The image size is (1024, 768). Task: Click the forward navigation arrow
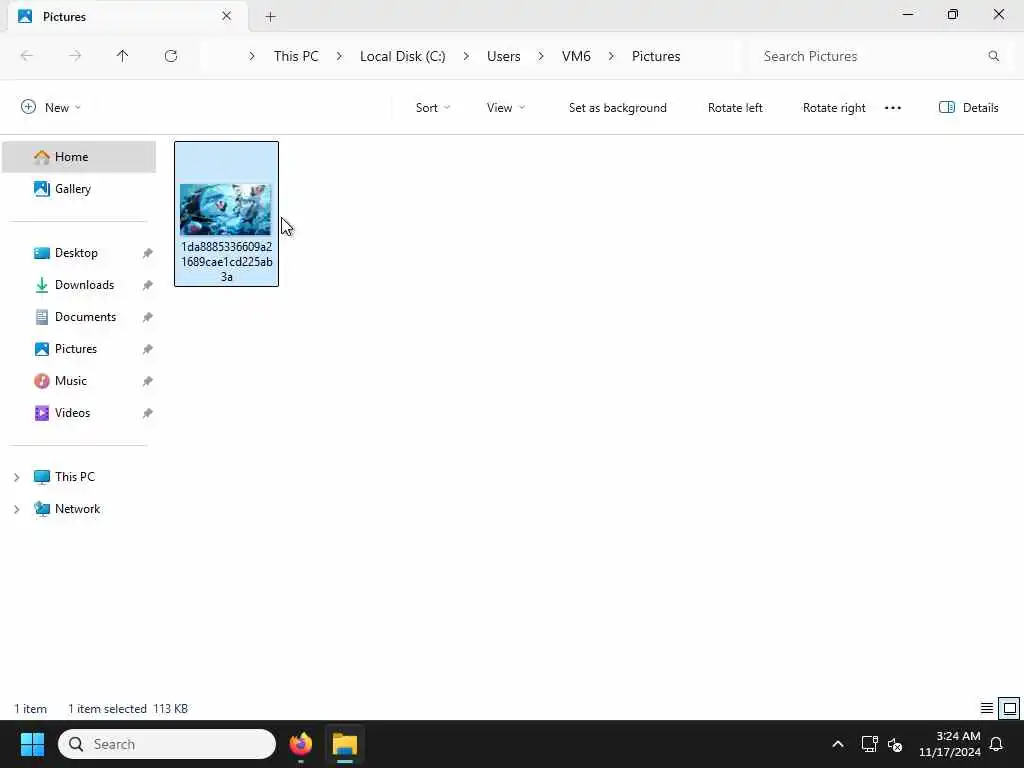[x=75, y=56]
